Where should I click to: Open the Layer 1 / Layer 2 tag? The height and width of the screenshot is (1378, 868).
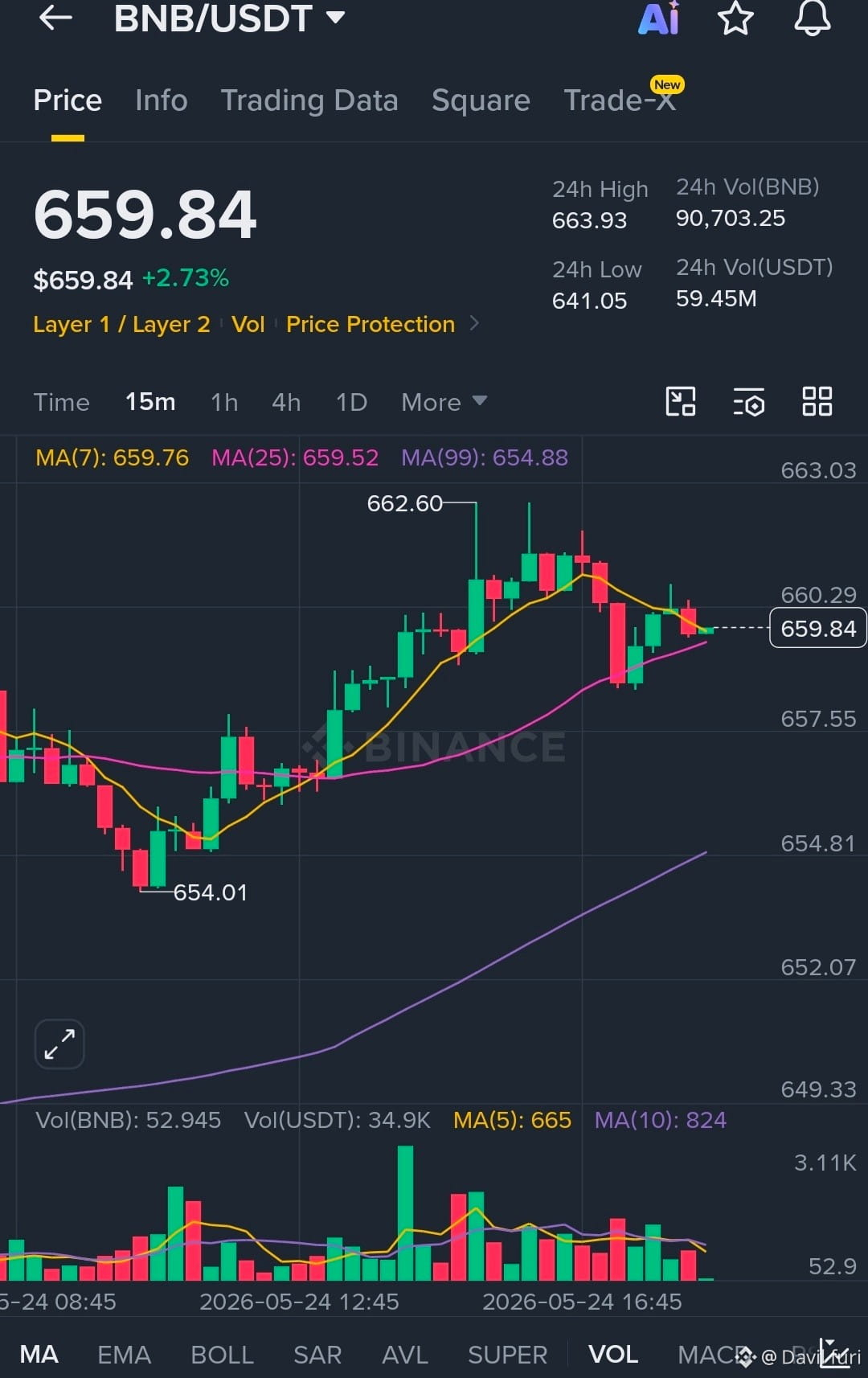click(x=121, y=324)
